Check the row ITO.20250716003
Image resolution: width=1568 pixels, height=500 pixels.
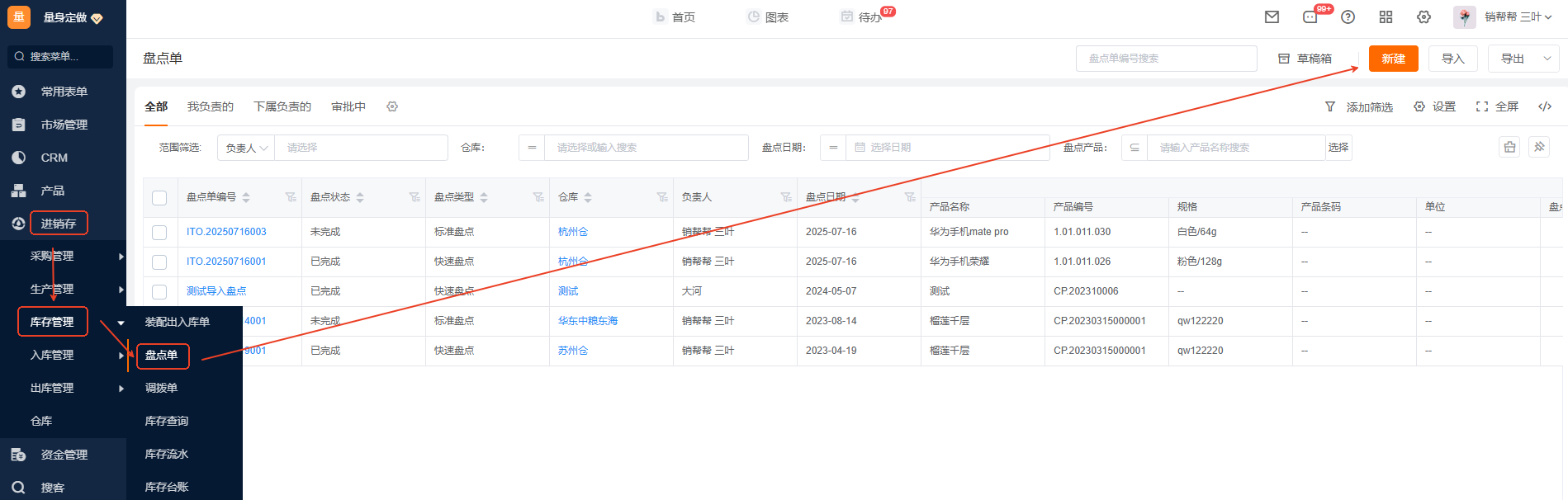coord(159,233)
